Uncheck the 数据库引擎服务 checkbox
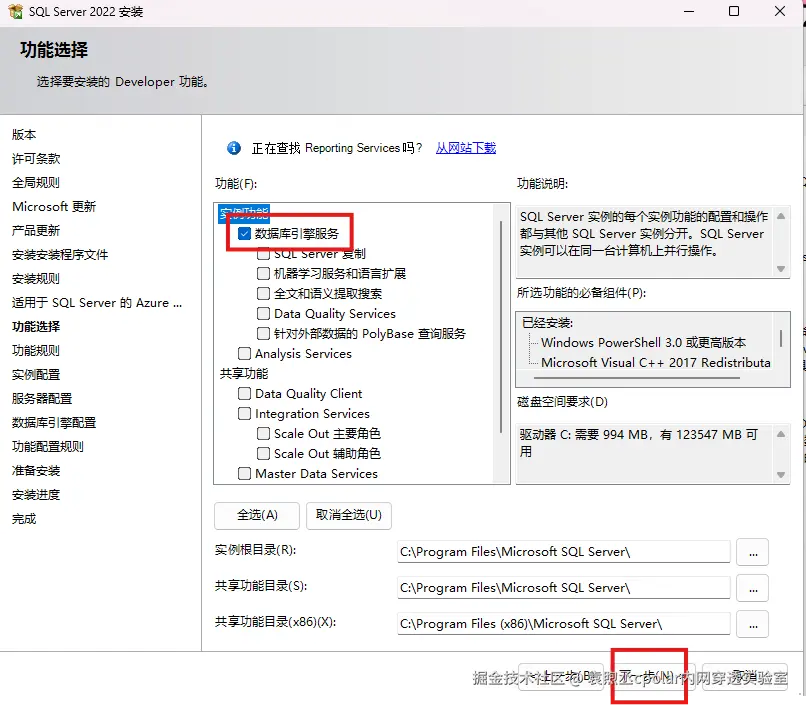 244,234
